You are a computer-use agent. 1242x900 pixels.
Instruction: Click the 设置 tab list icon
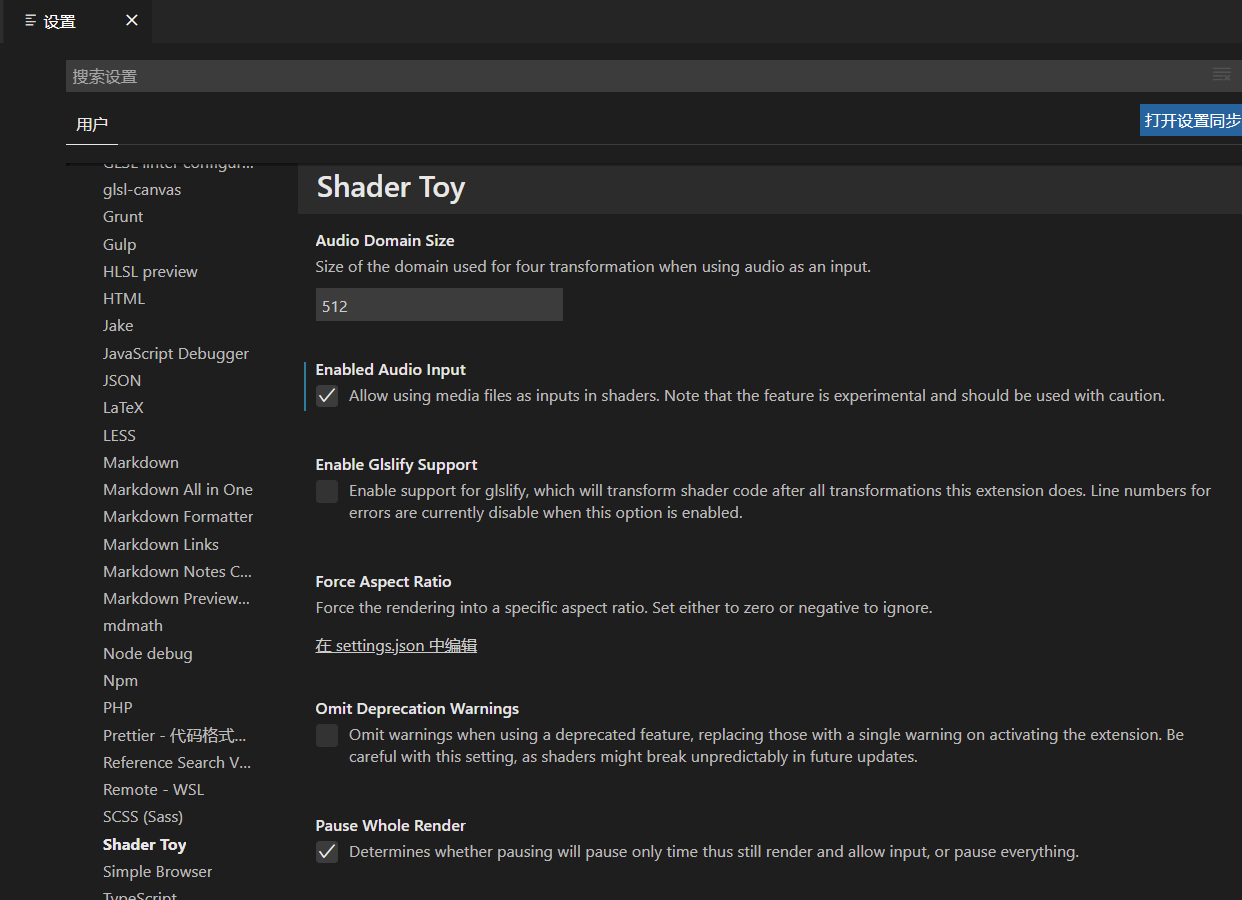(x=31, y=21)
